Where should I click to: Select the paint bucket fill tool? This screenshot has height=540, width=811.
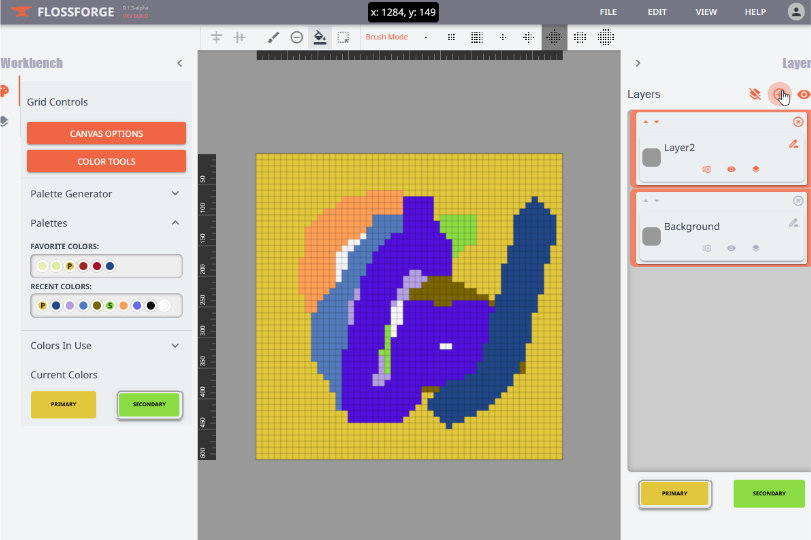(320, 37)
